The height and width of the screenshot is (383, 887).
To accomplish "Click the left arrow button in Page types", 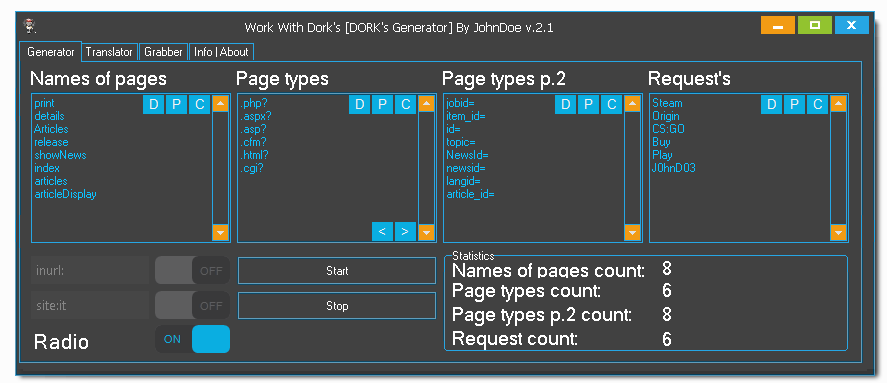I will [382, 231].
